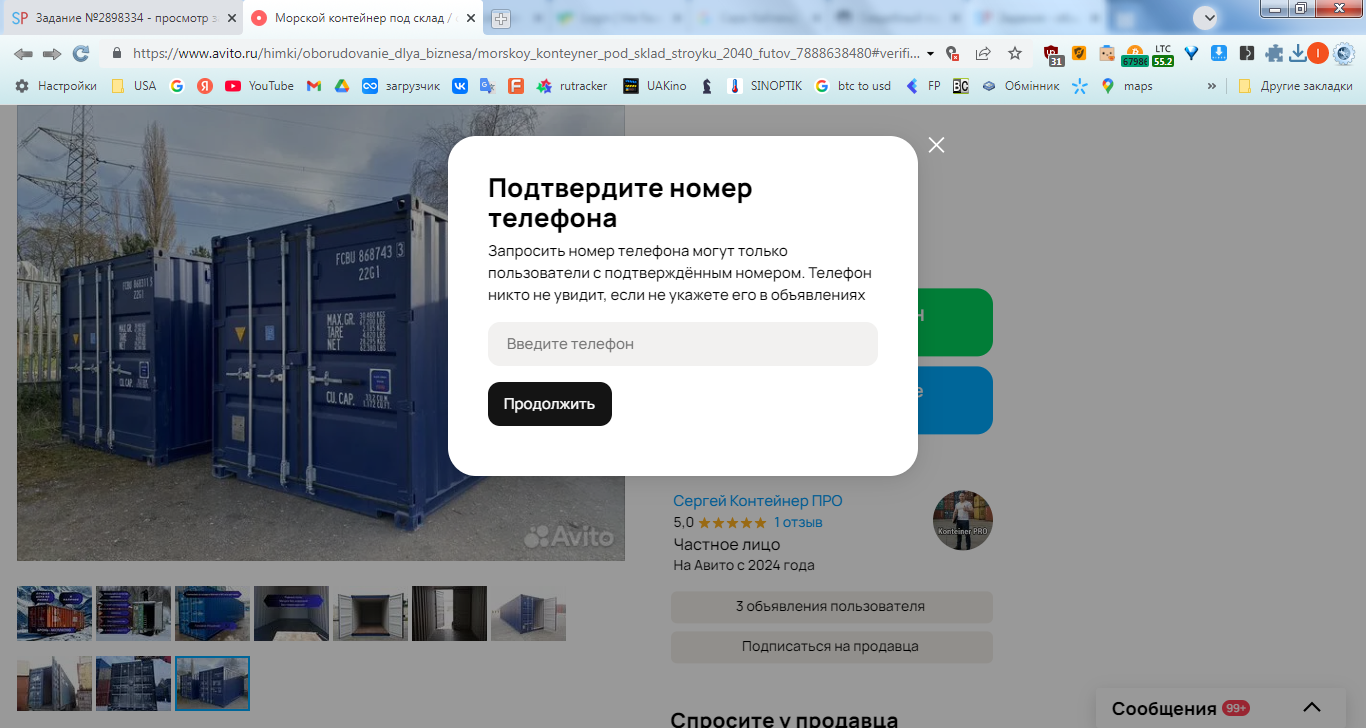Open the rutracker bookmark
1366x728 pixels.
coord(572,86)
